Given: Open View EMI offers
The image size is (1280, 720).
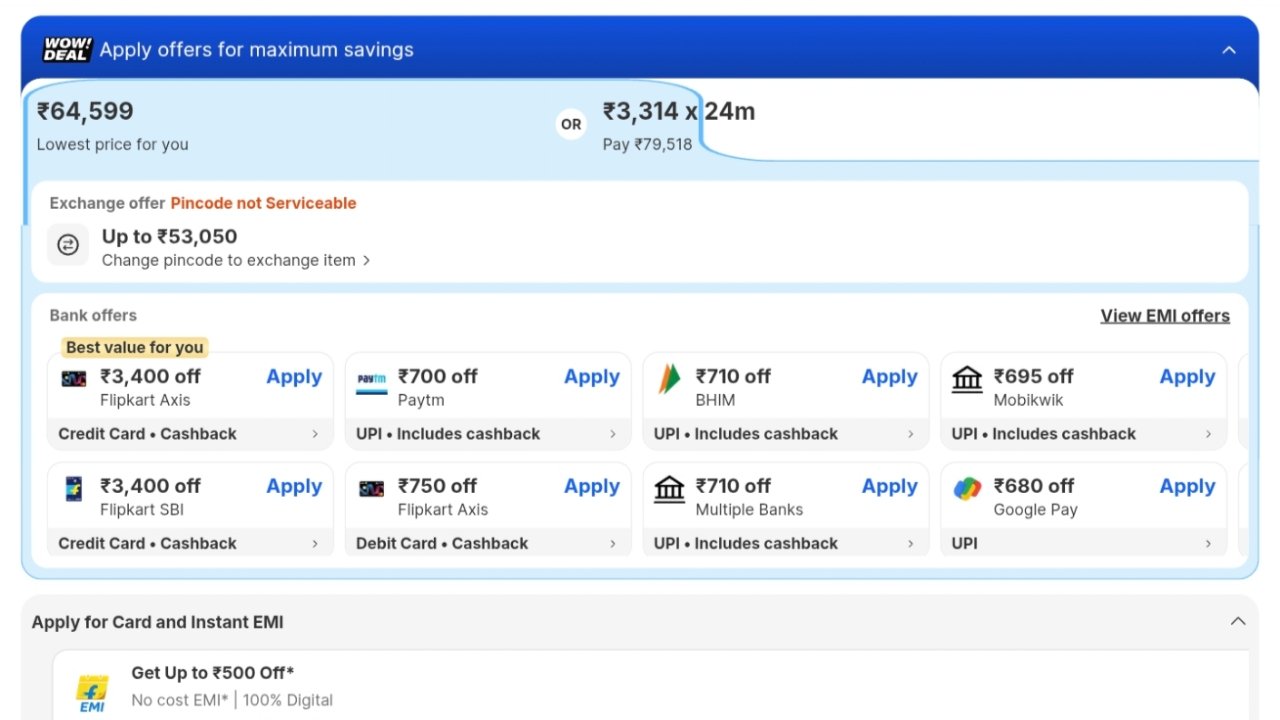Looking at the screenshot, I should click(1165, 315).
